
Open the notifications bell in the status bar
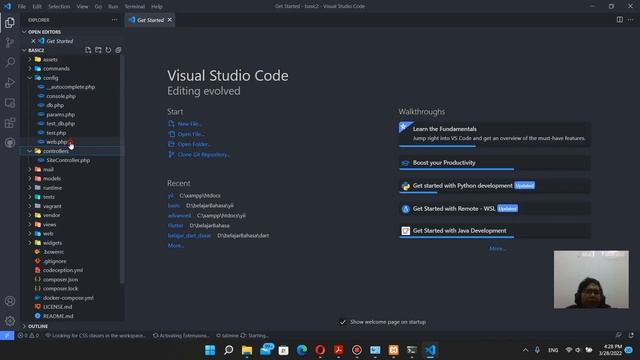631,335
